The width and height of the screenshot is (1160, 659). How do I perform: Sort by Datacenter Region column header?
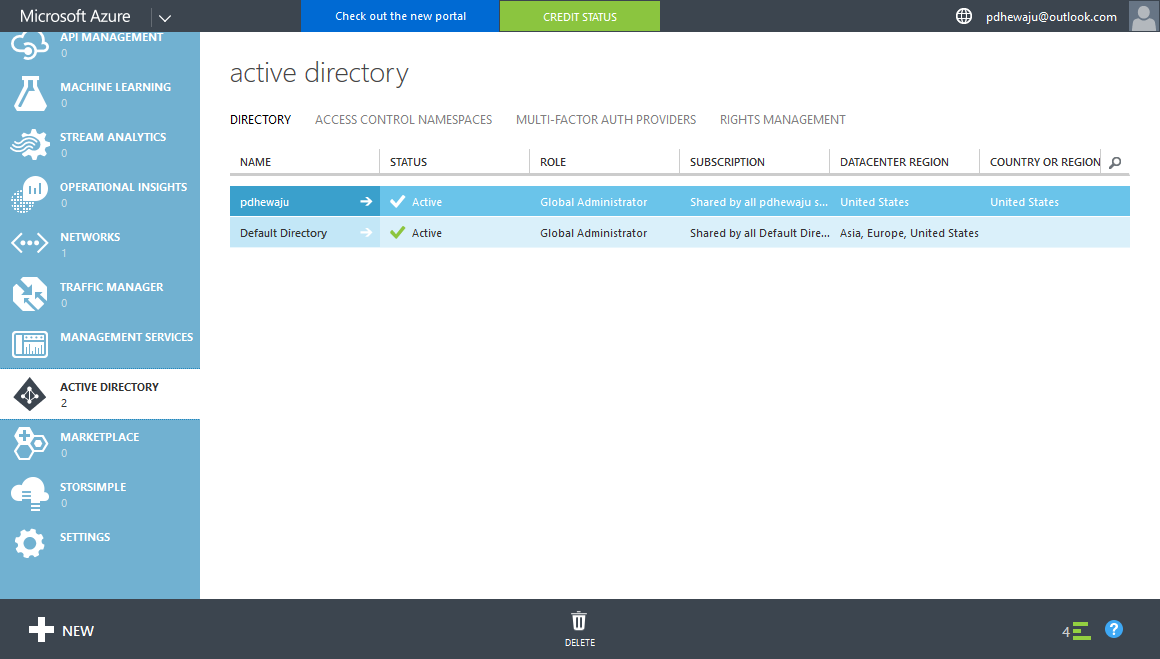[894, 162]
